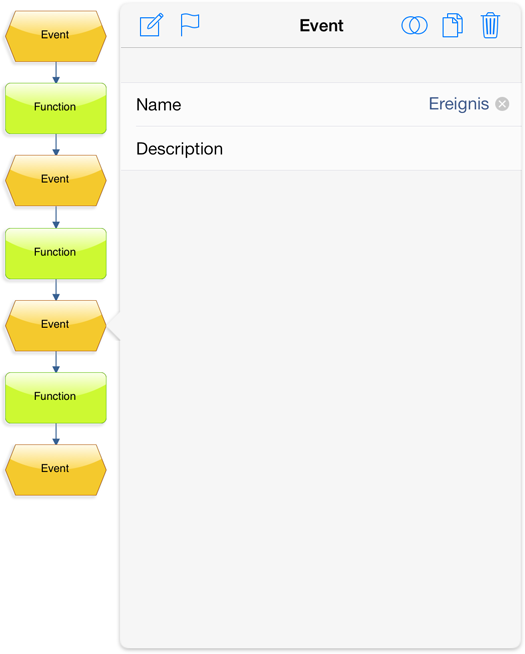Select the arrow above the bottom Event
Viewport: 525px width, 654px height.
pyautogui.click(x=56, y=434)
